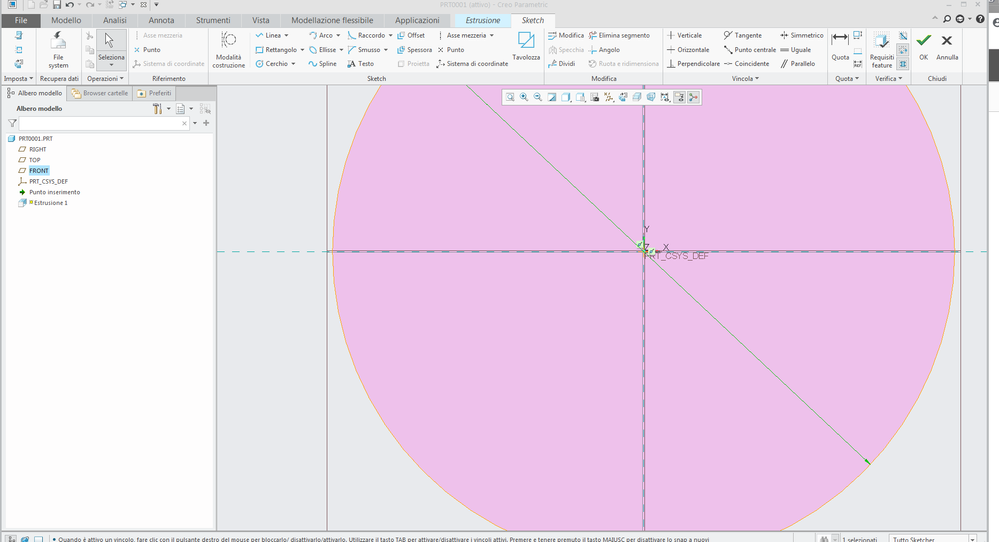
Task: Expand the Linea dropdown arrow
Action: 286,36
